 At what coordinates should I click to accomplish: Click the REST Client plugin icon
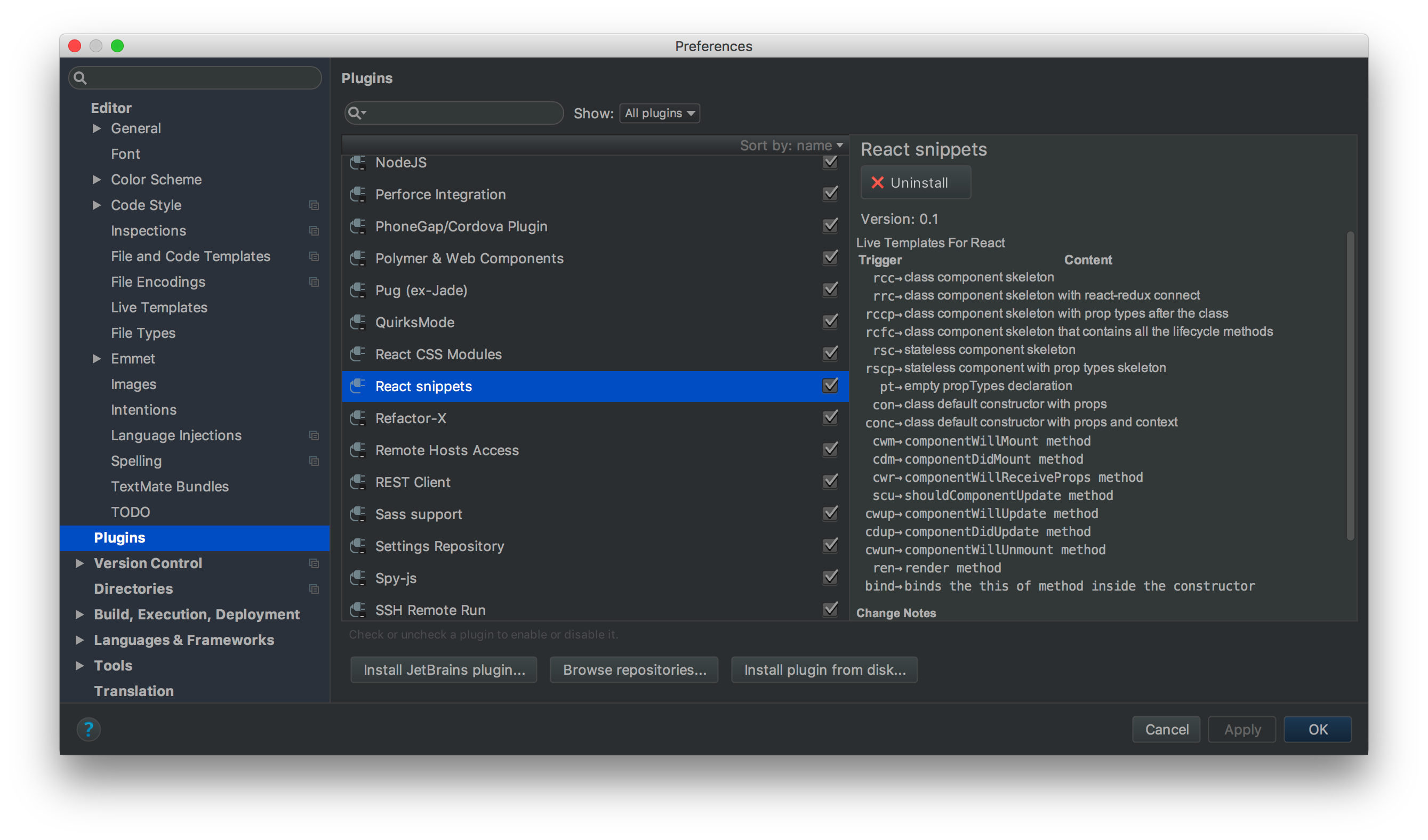point(358,481)
